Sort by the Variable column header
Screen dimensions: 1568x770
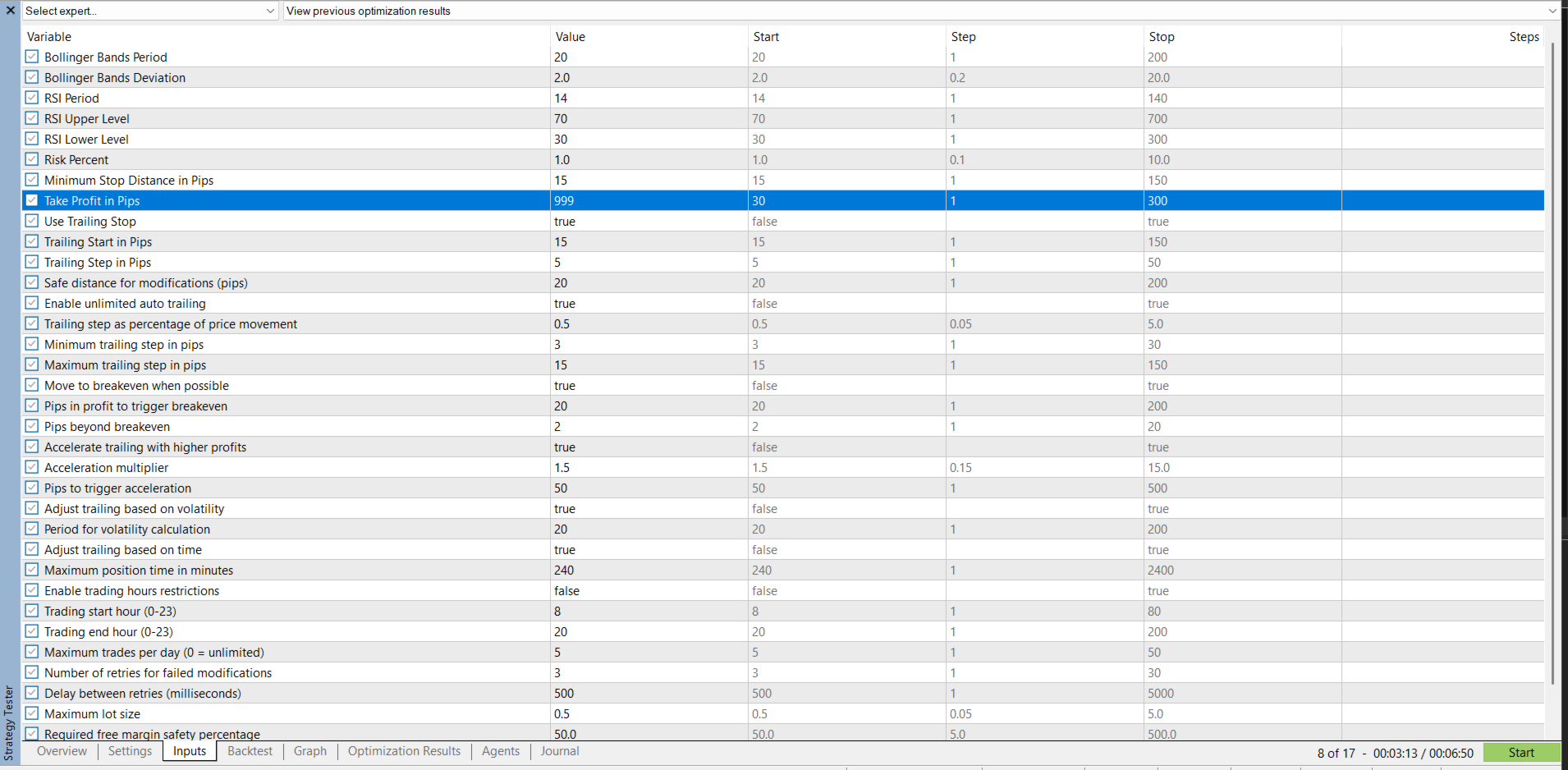coord(286,37)
